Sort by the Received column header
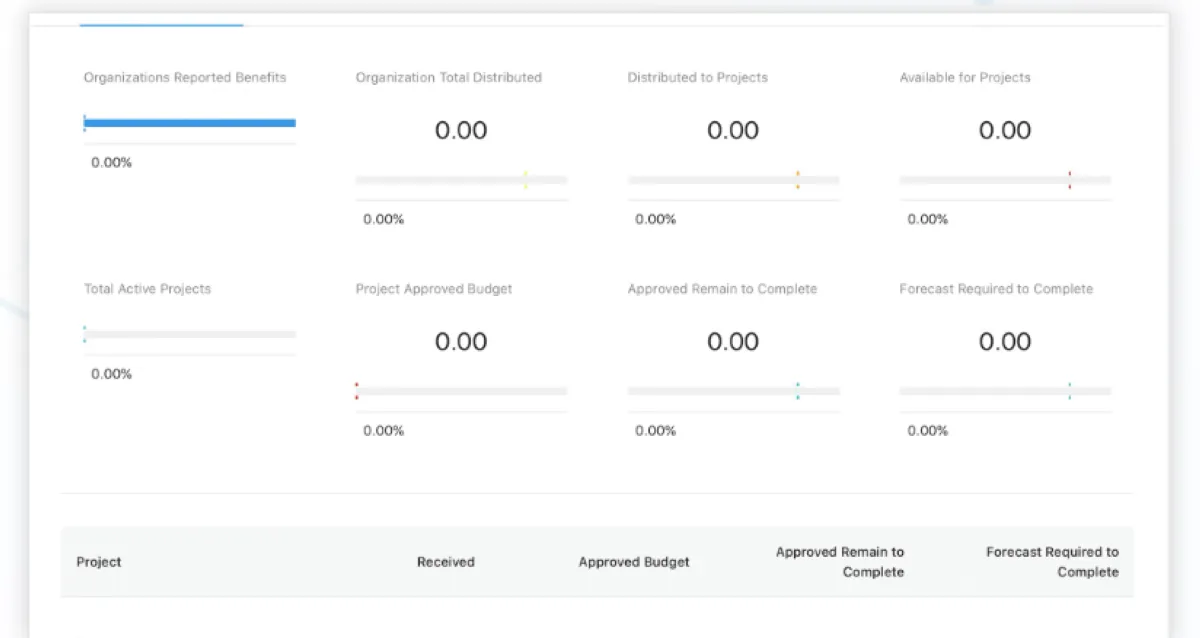Viewport: 1200px width, 638px height. click(x=446, y=562)
